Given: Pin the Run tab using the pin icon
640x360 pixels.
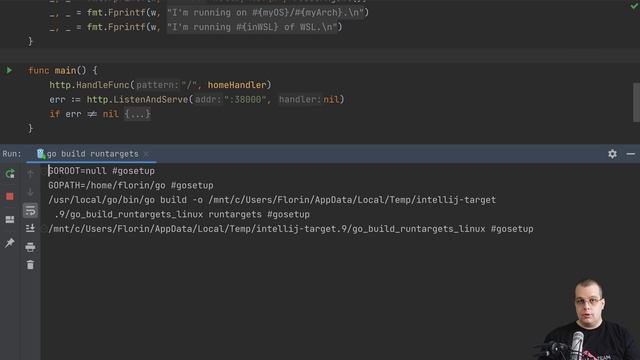Looking at the screenshot, I should click(x=10, y=243).
